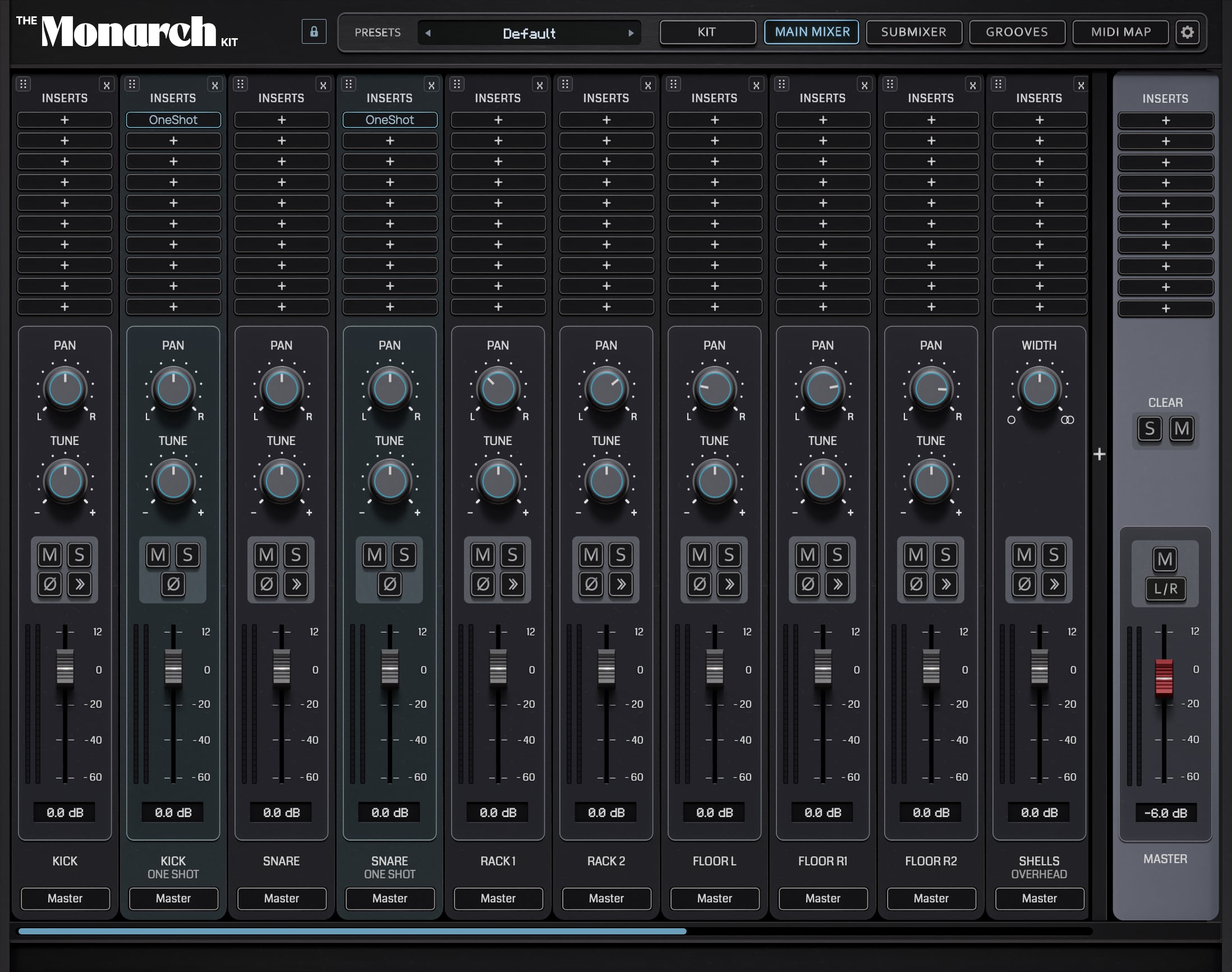Click the lock icon next to presets
The width and height of the screenshot is (1232, 972).
click(x=314, y=32)
